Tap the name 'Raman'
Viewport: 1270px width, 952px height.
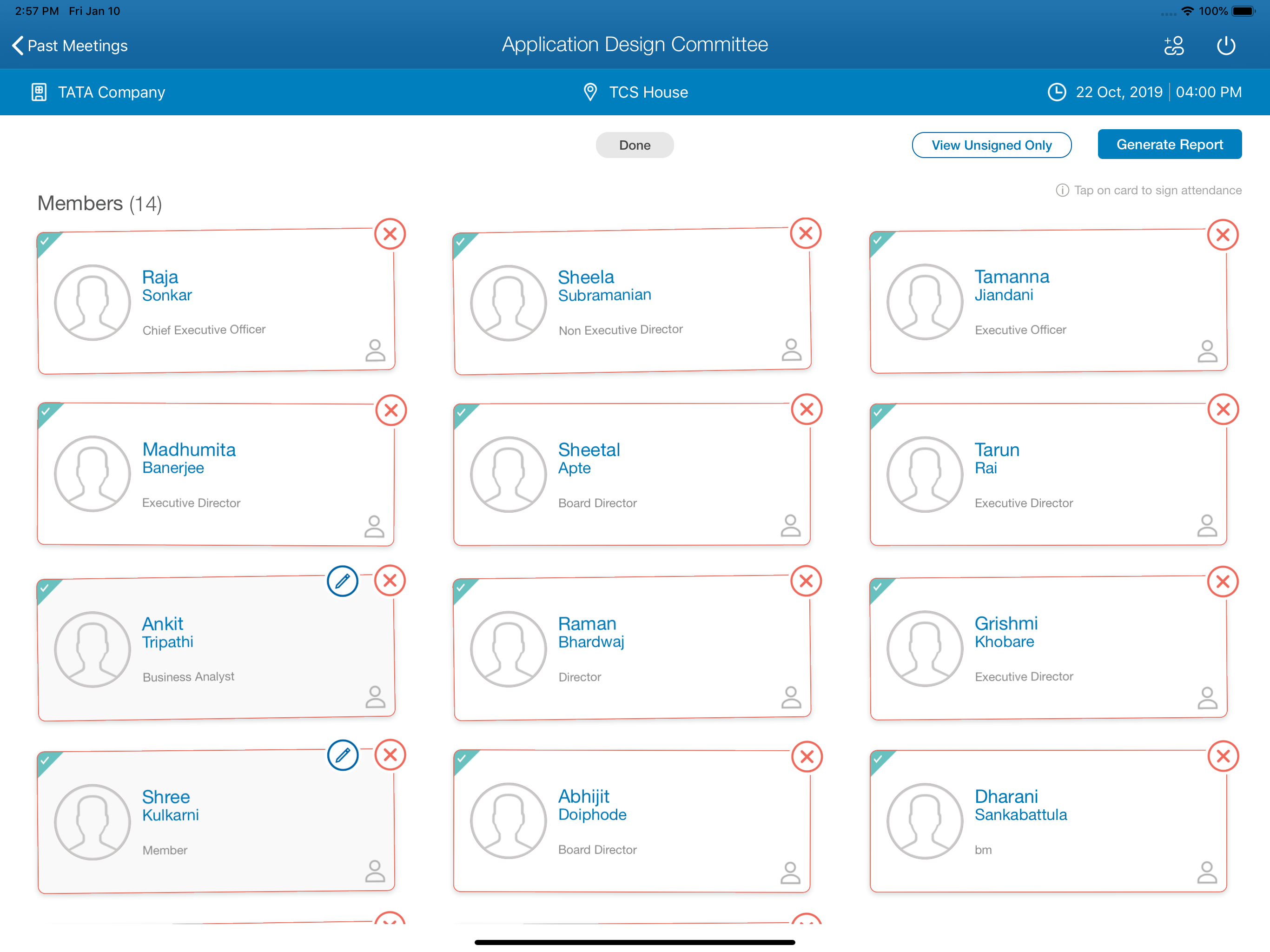[587, 623]
